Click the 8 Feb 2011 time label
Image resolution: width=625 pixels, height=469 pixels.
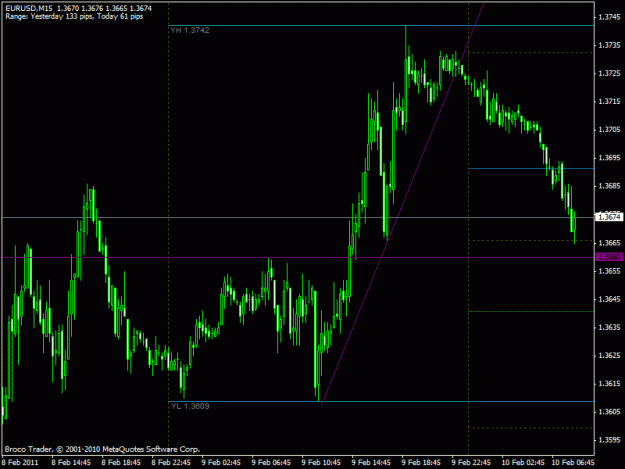click(x=20, y=462)
